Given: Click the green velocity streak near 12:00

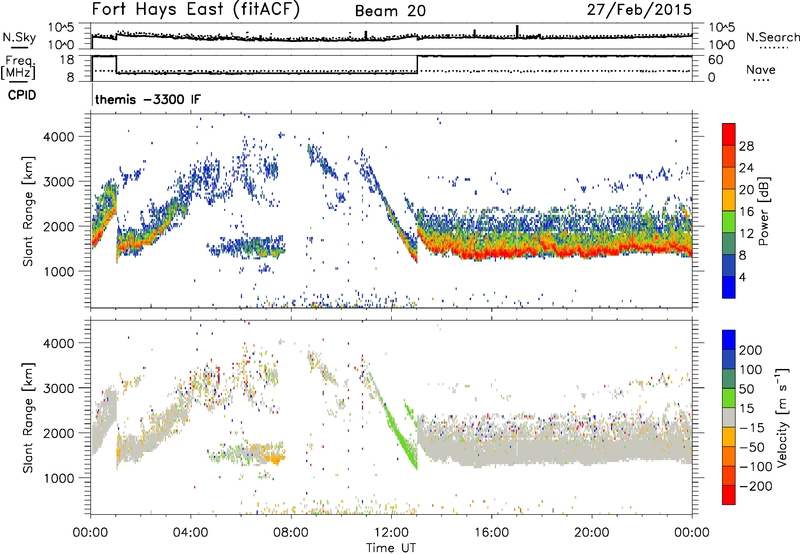Looking at the screenshot, I should [400, 433].
